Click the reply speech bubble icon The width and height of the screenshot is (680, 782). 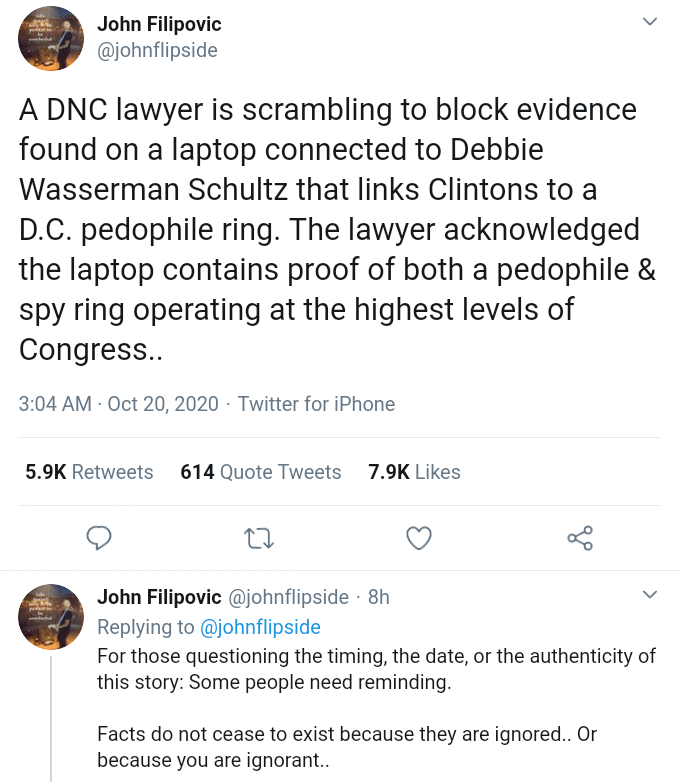(x=98, y=539)
